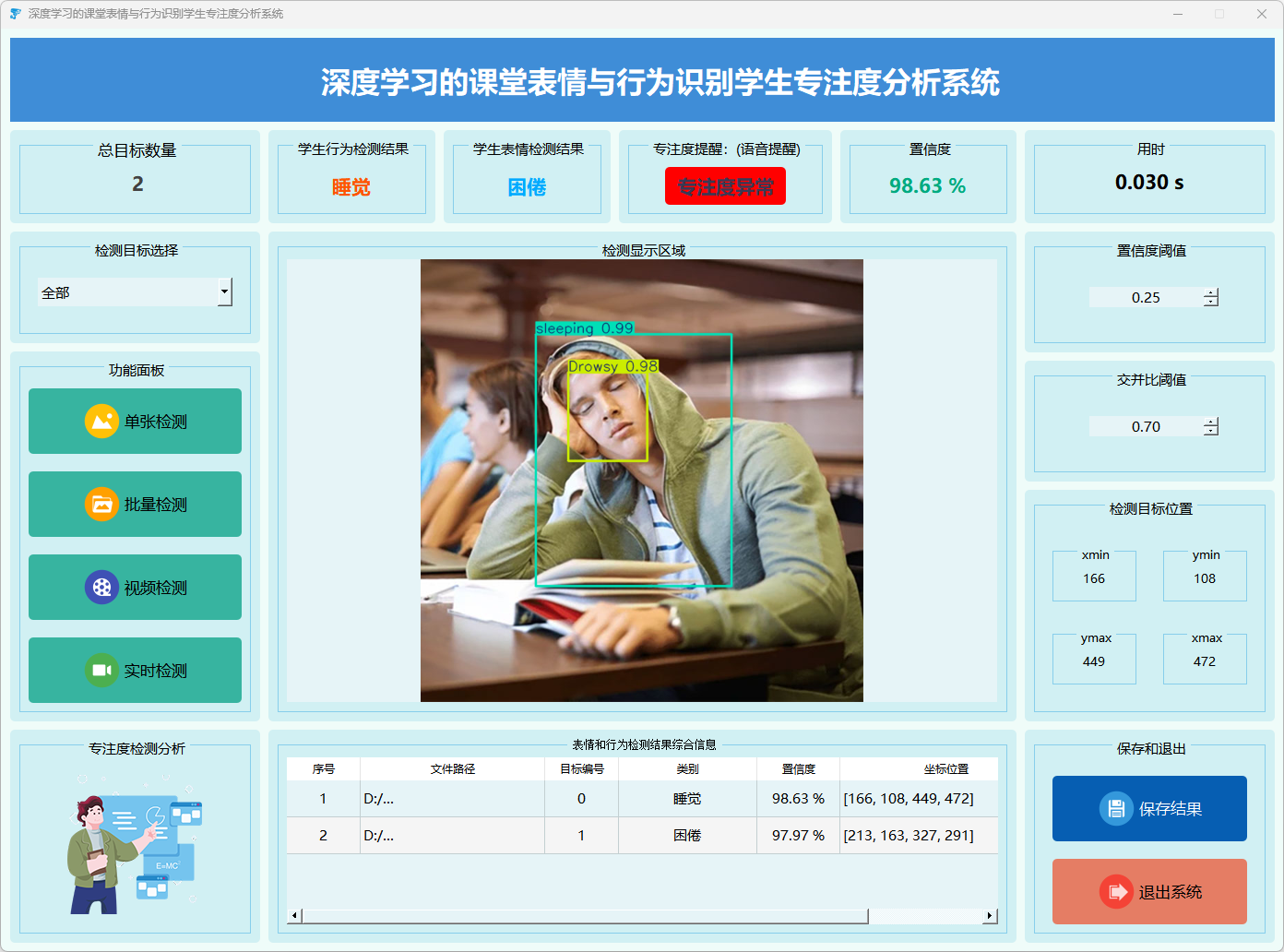Click the video detection film reel icon
1284x952 pixels.
coord(101,588)
